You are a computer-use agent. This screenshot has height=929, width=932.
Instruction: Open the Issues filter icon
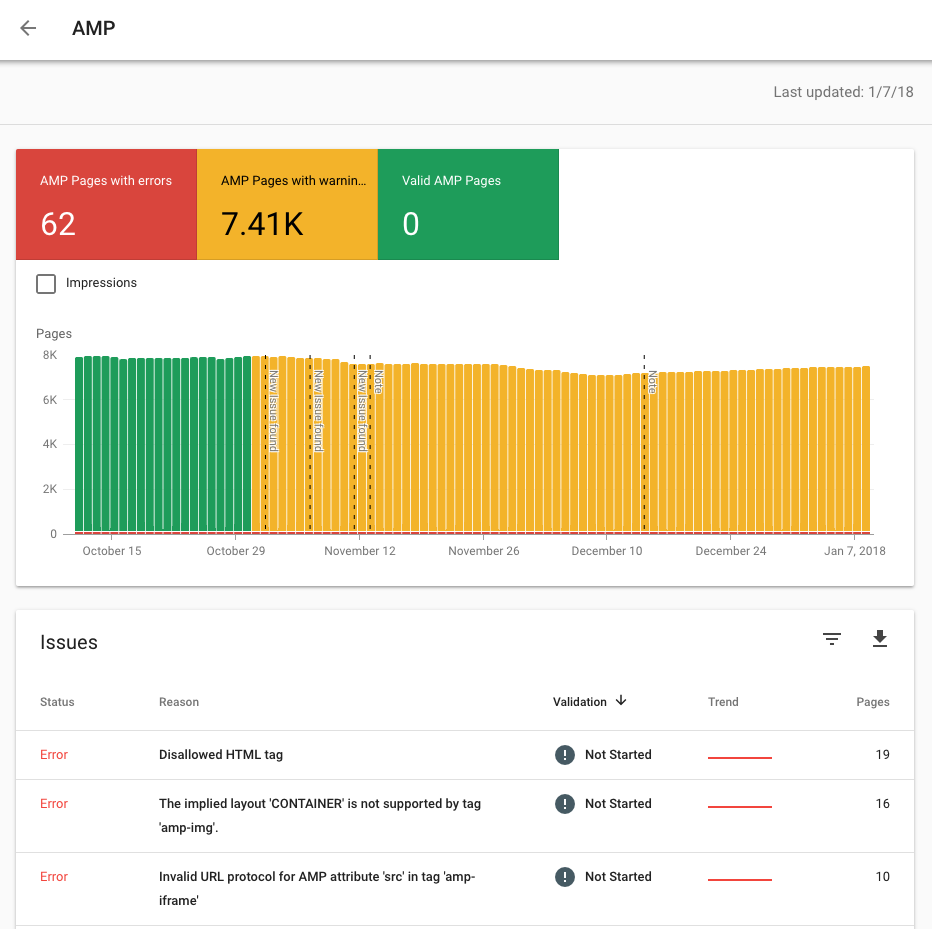click(x=832, y=639)
